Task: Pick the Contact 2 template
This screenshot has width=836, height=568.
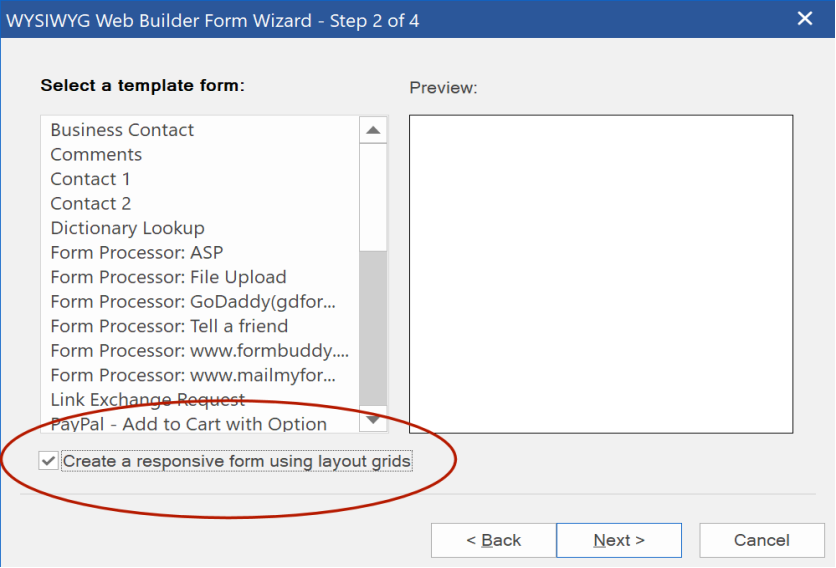Action: tap(91, 204)
